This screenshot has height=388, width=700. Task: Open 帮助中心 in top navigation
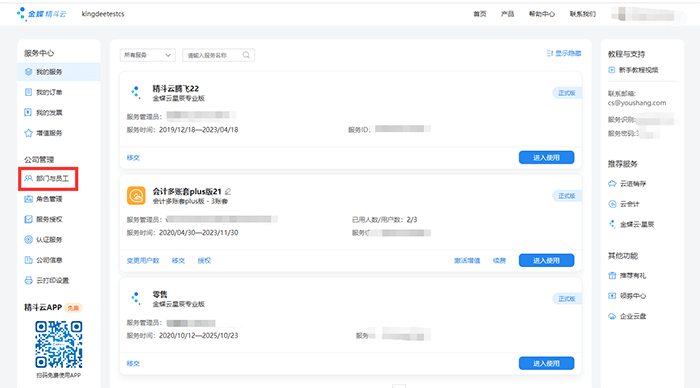click(x=542, y=14)
